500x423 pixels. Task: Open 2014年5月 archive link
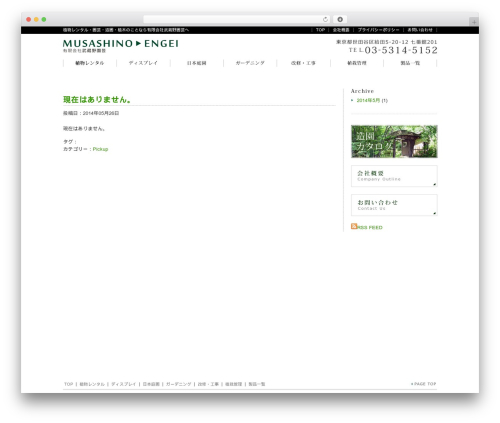click(x=368, y=100)
